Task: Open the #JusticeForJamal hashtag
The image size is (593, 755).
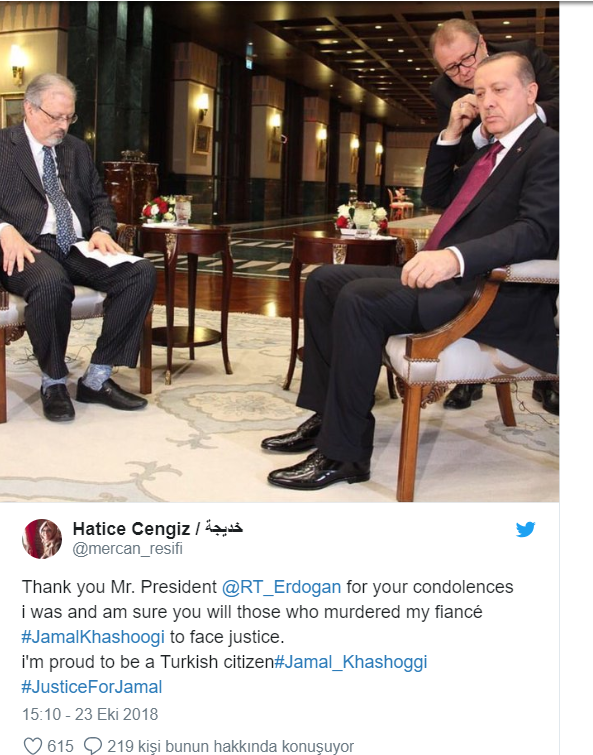Action: pos(92,687)
